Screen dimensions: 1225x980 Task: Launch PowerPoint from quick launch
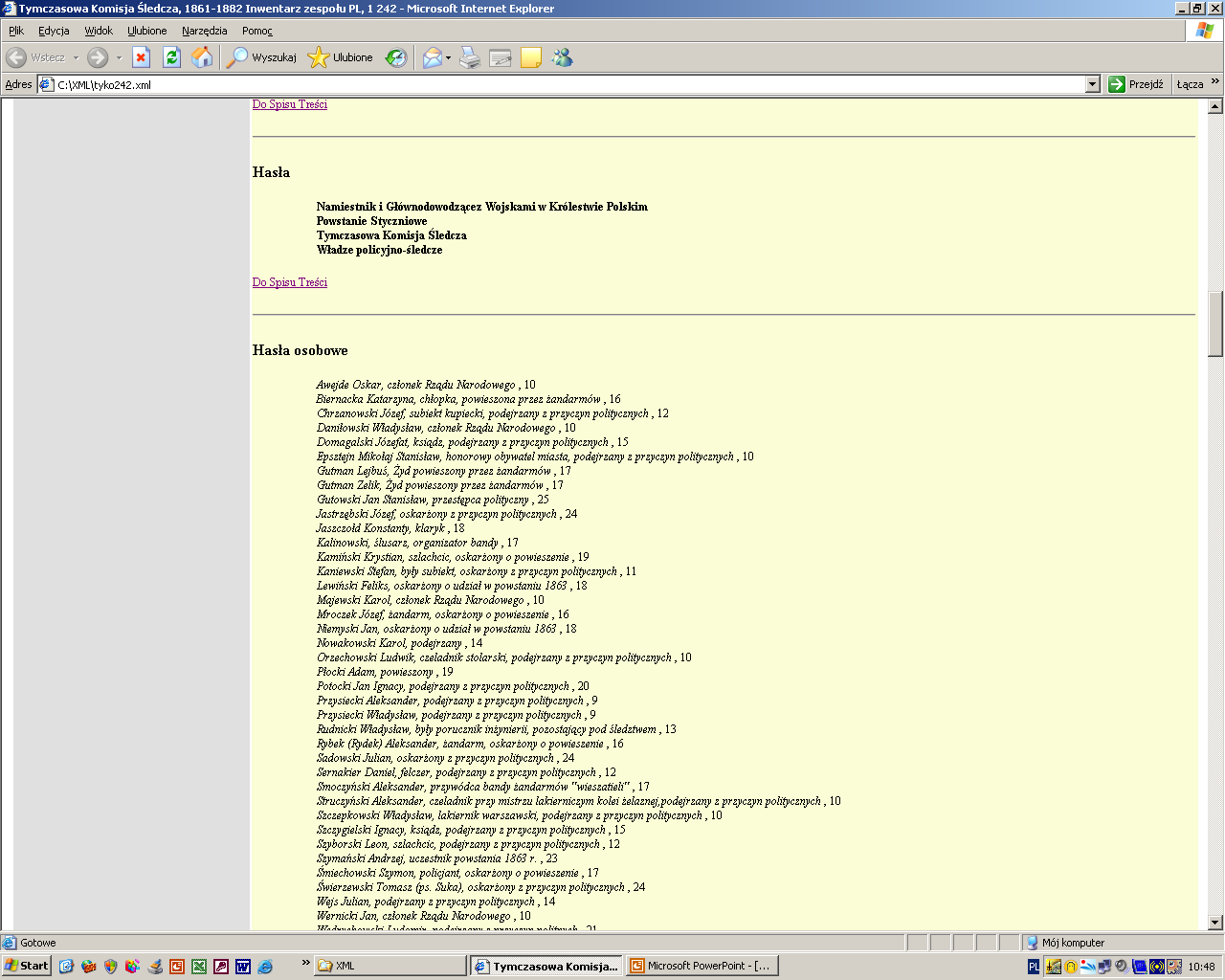tap(177, 967)
